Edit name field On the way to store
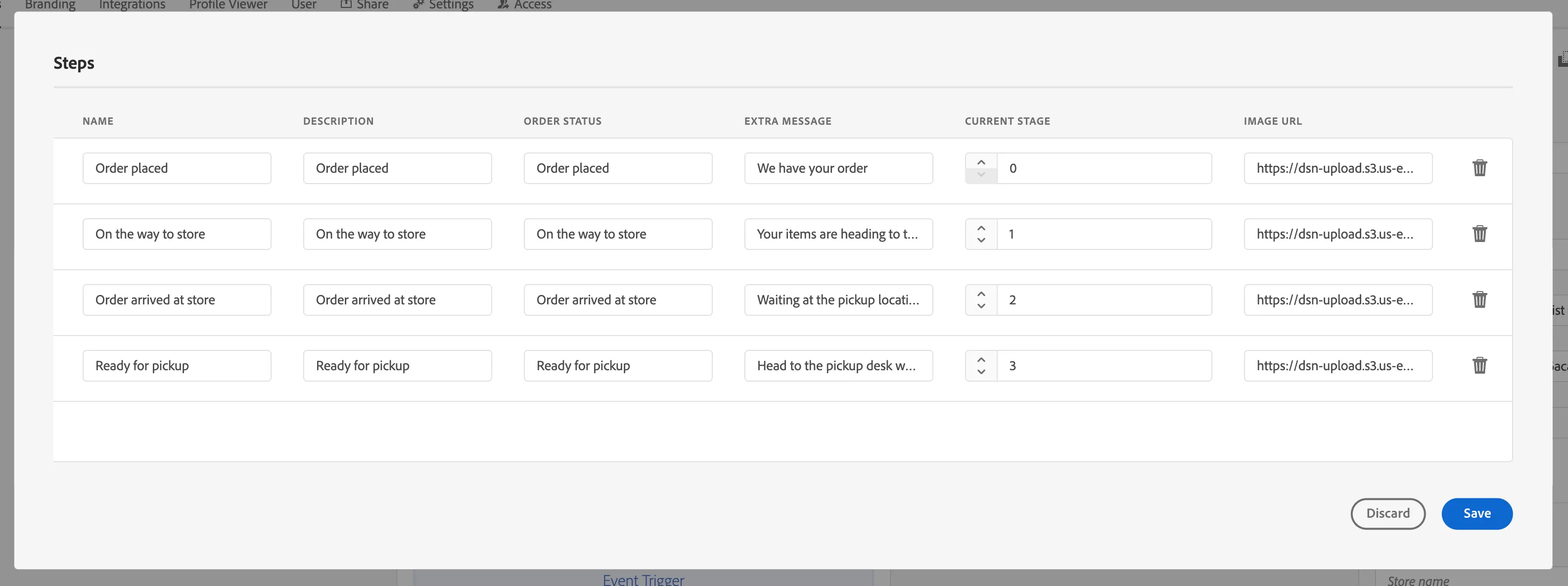This screenshot has height=586, width=1568. point(177,234)
